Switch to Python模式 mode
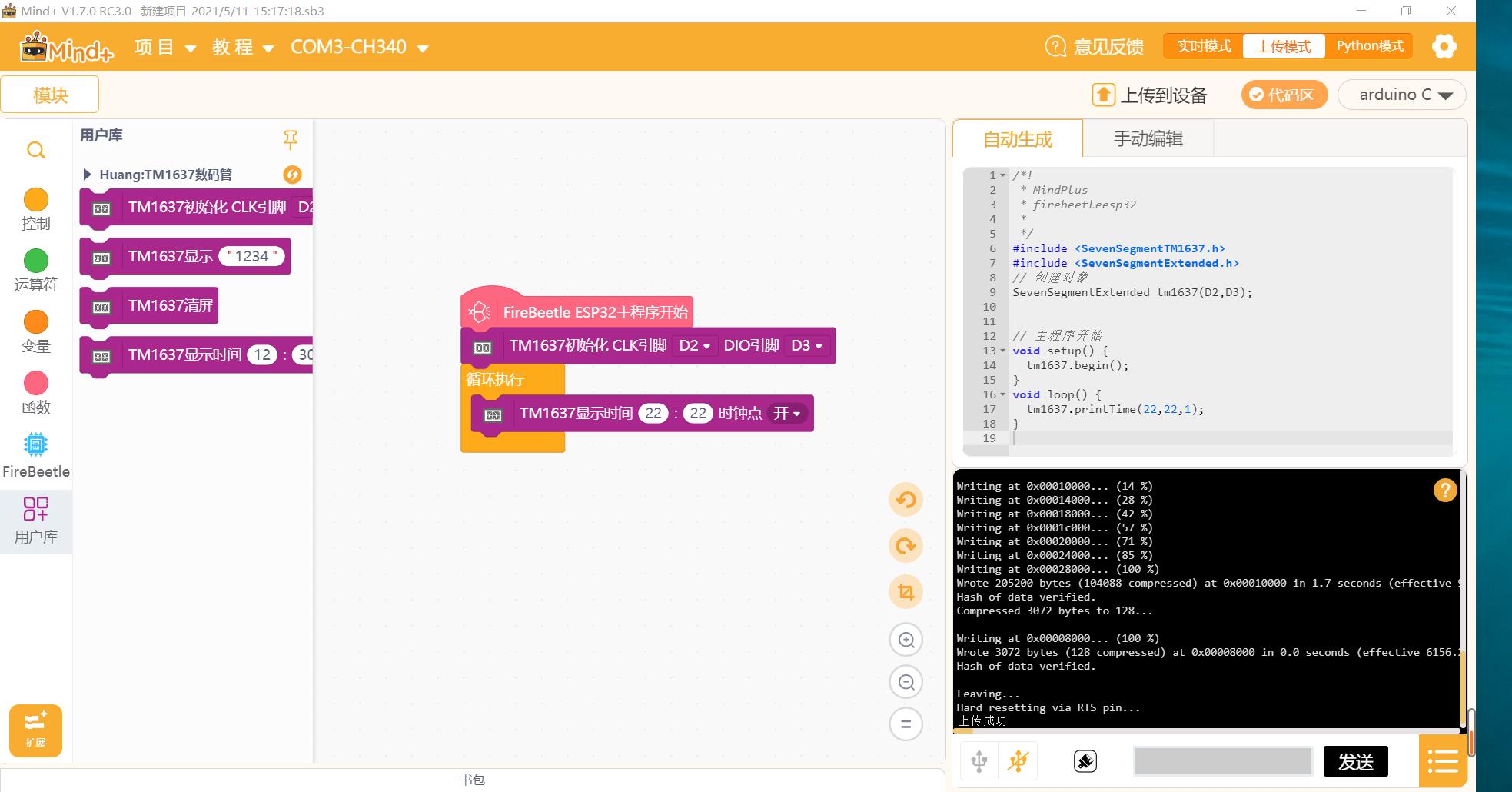Screen dimensions: 1512x792 1370,46
